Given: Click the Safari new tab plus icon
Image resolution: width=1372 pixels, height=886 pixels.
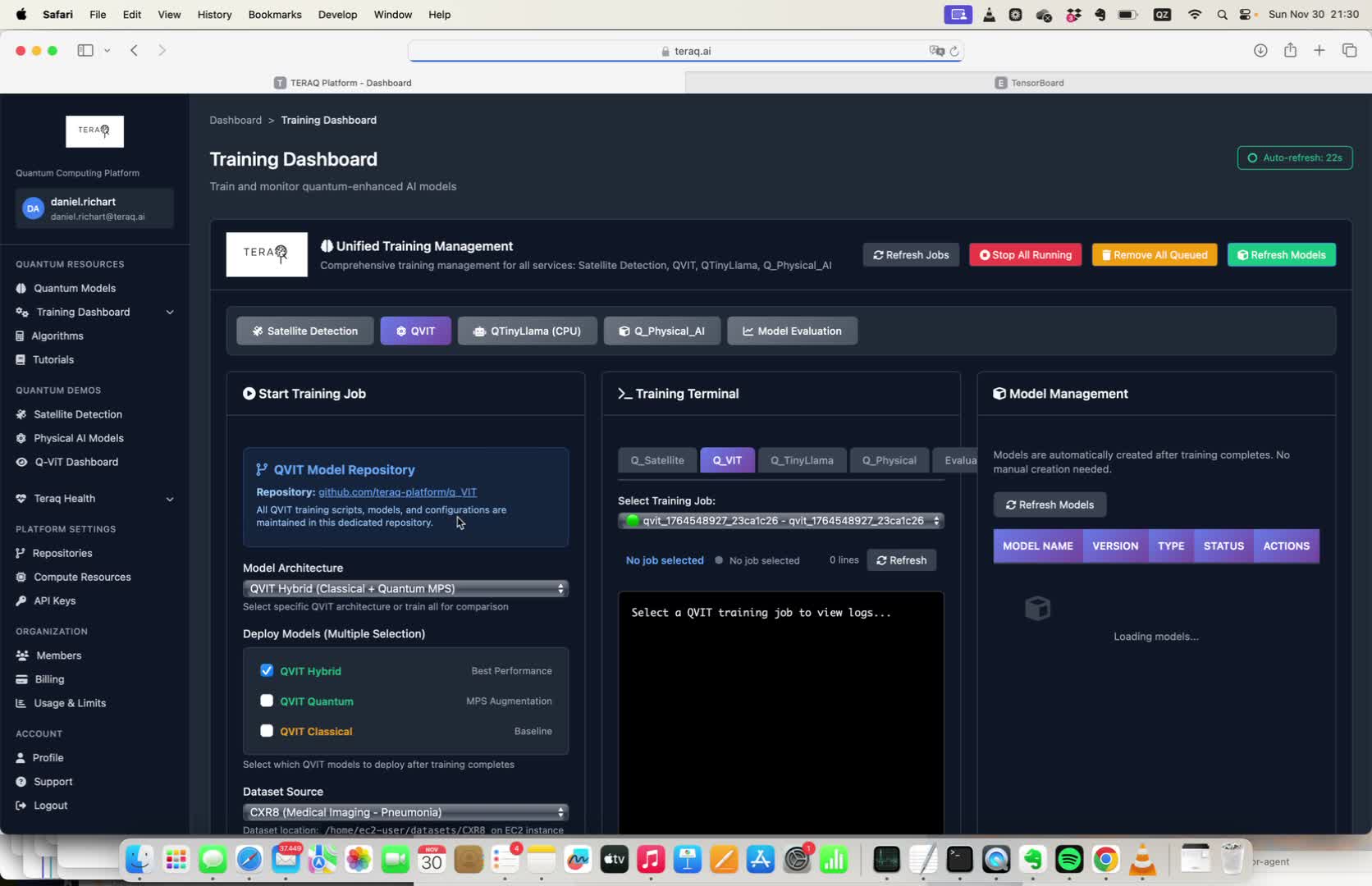Looking at the screenshot, I should point(1319,50).
